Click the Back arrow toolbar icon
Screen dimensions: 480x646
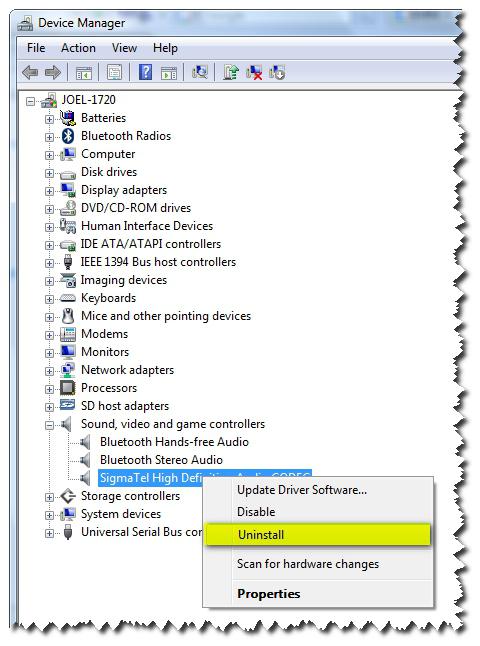point(30,73)
